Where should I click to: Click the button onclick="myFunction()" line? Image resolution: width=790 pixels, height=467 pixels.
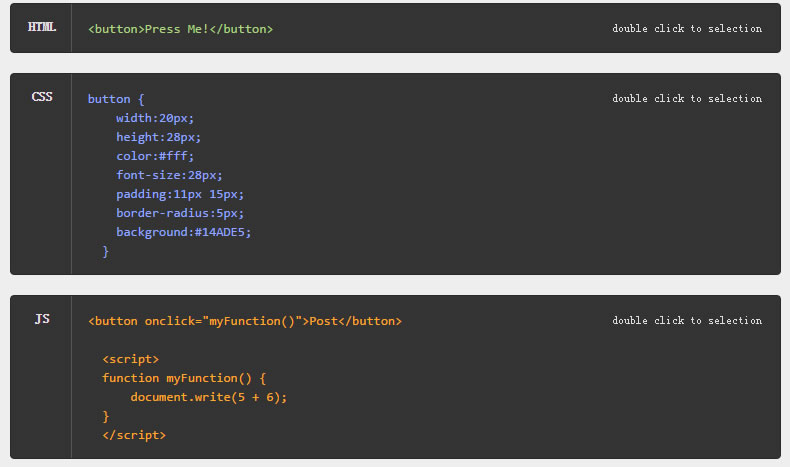[x=245, y=321]
